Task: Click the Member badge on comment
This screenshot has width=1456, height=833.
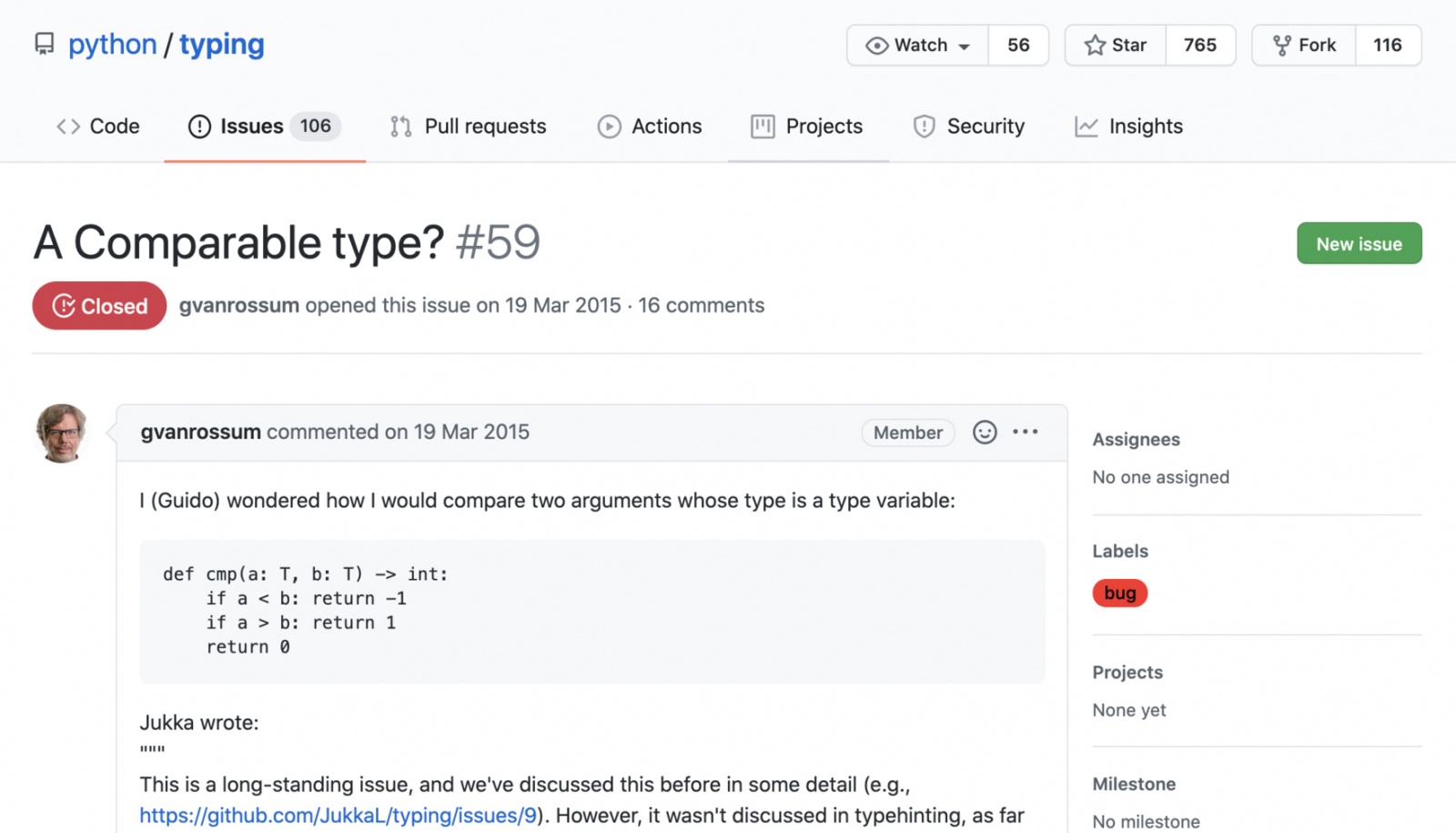Action: click(907, 432)
